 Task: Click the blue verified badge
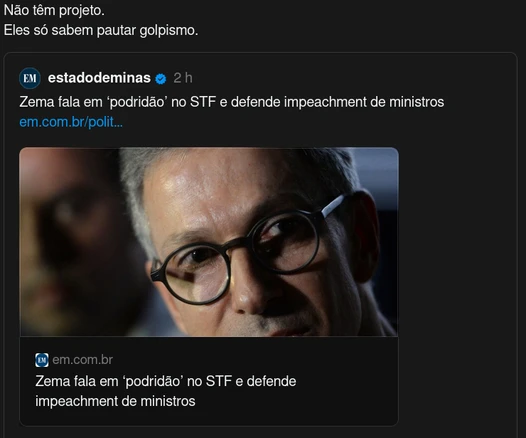[x=161, y=79]
